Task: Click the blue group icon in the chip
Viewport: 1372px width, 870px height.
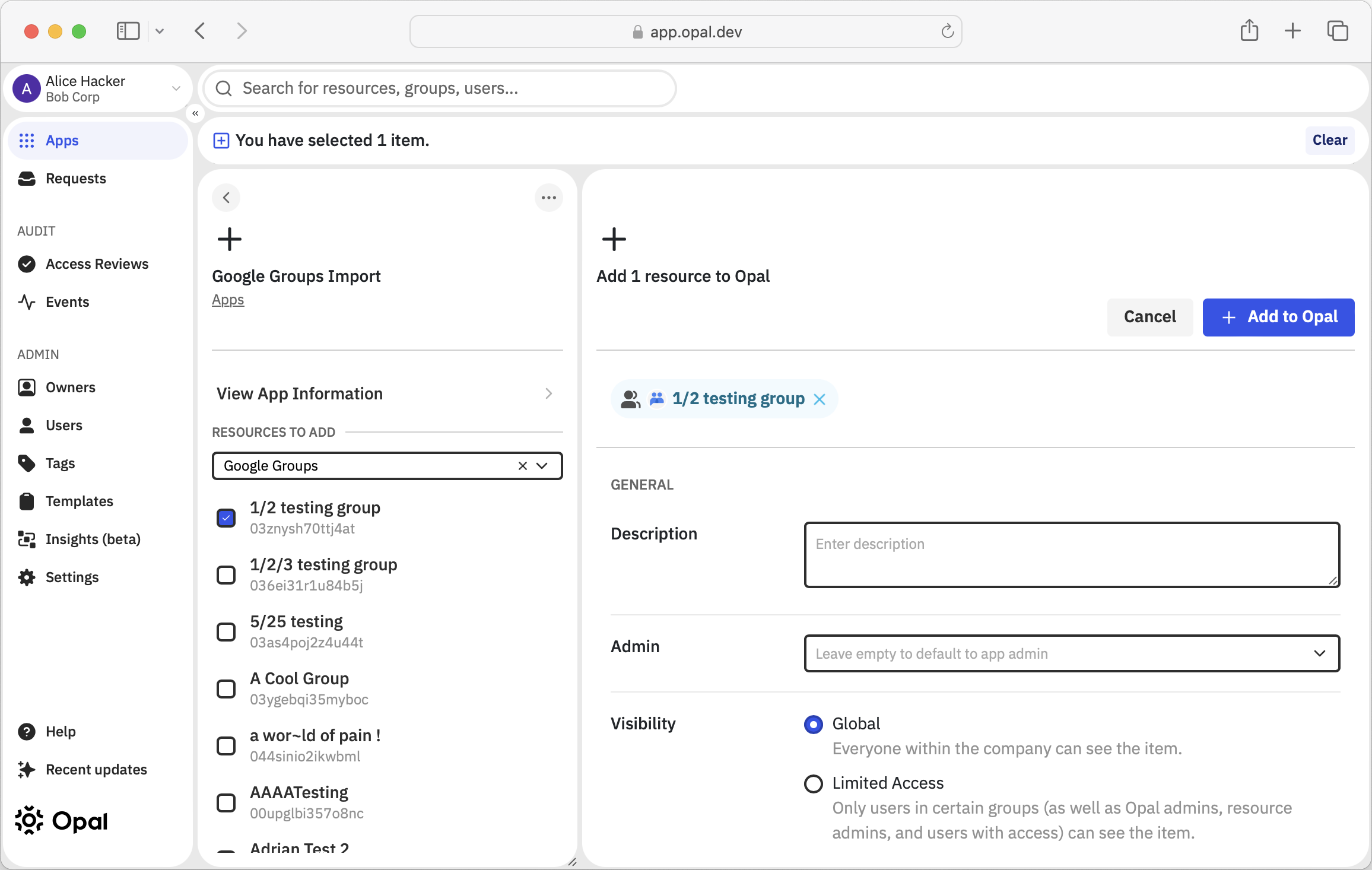Action: [657, 399]
